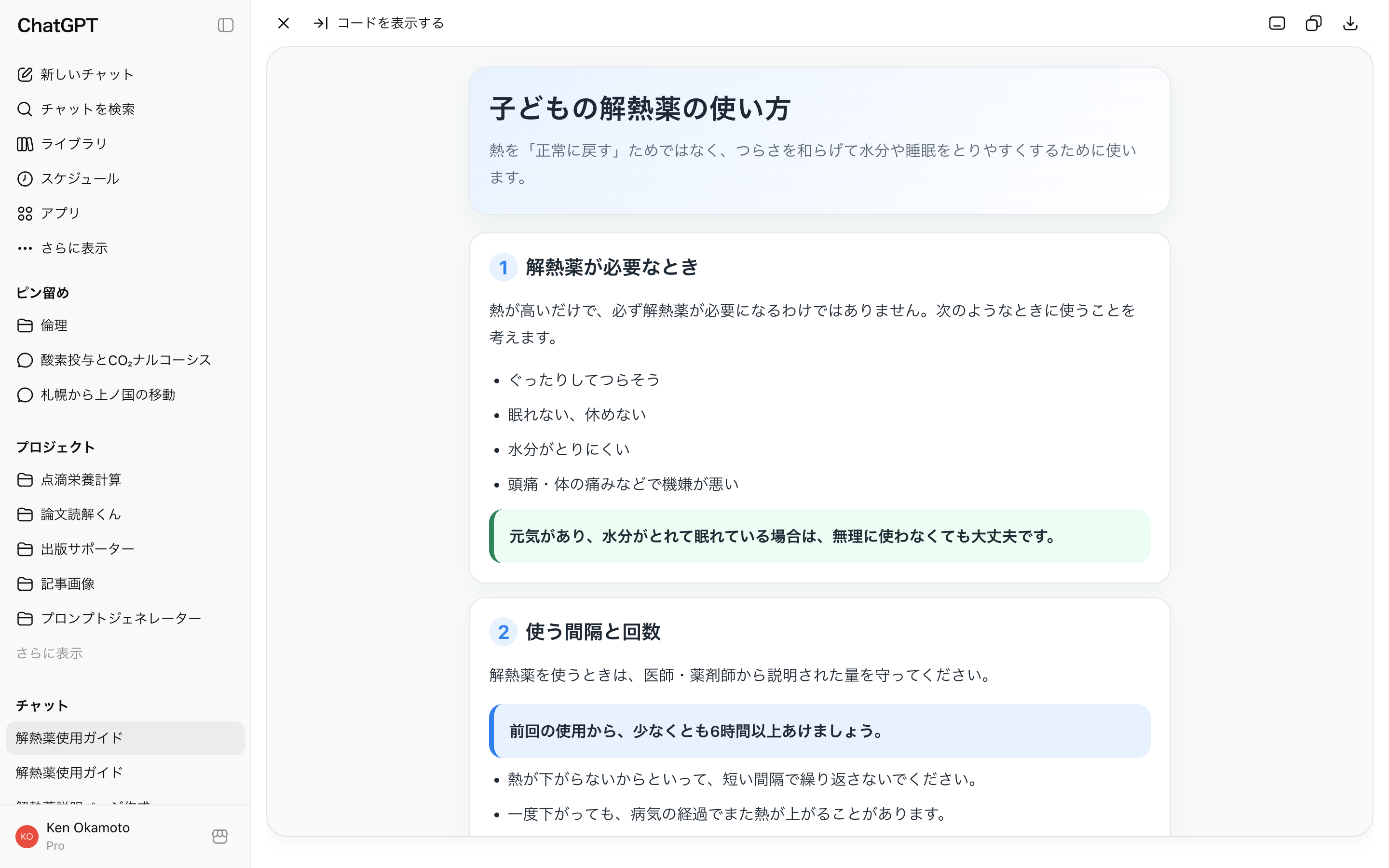
Task: Click bullet 頭痛・体の痛みなどで機嫌が悪い
Action: tap(623, 484)
